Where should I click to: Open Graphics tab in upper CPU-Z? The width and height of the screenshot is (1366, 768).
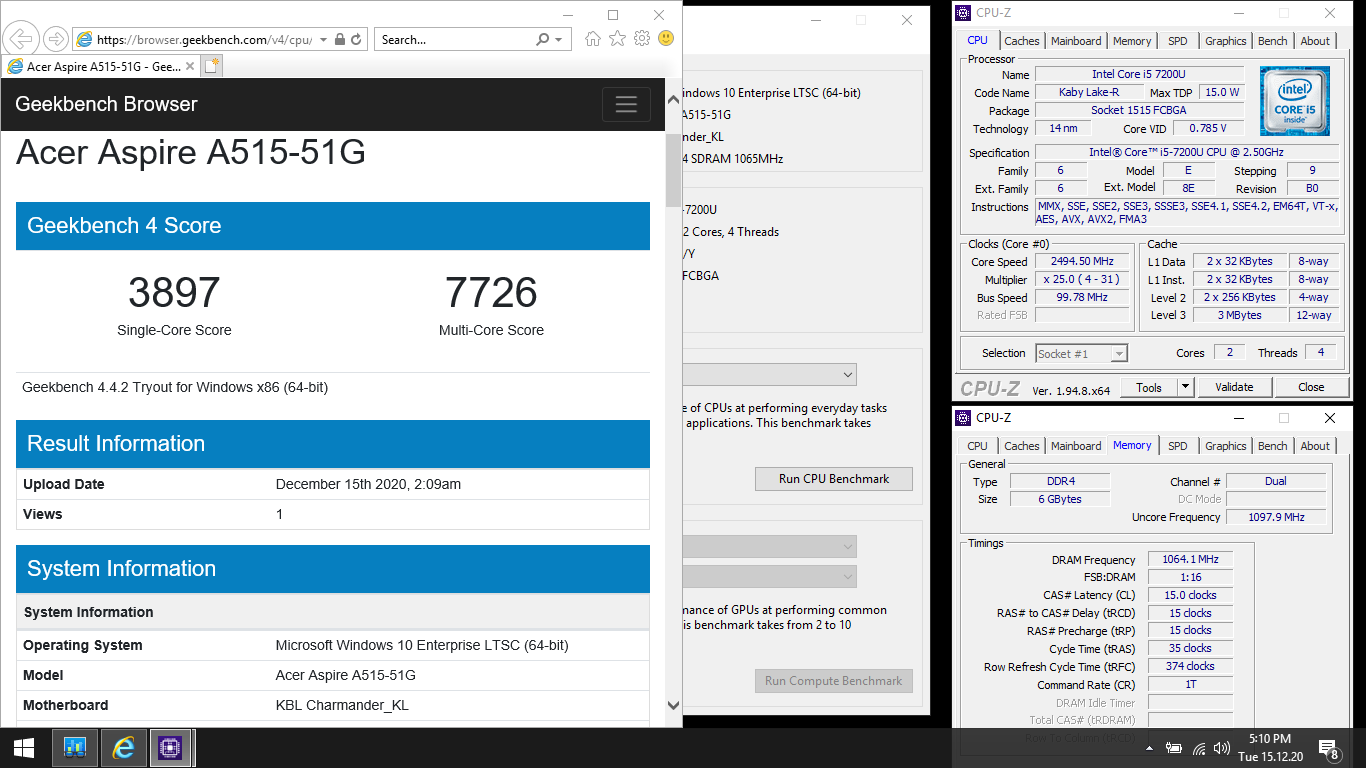click(1225, 41)
